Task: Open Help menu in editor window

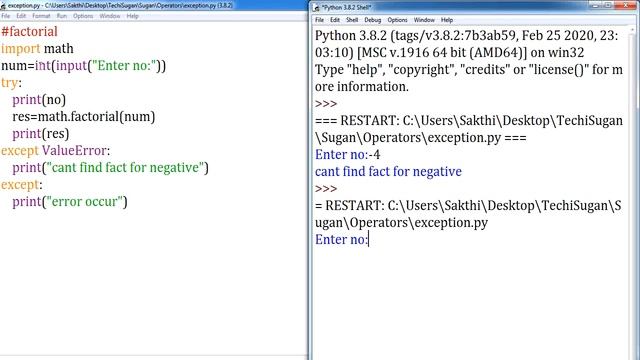Action: pyautogui.click(x=133, y=16)
